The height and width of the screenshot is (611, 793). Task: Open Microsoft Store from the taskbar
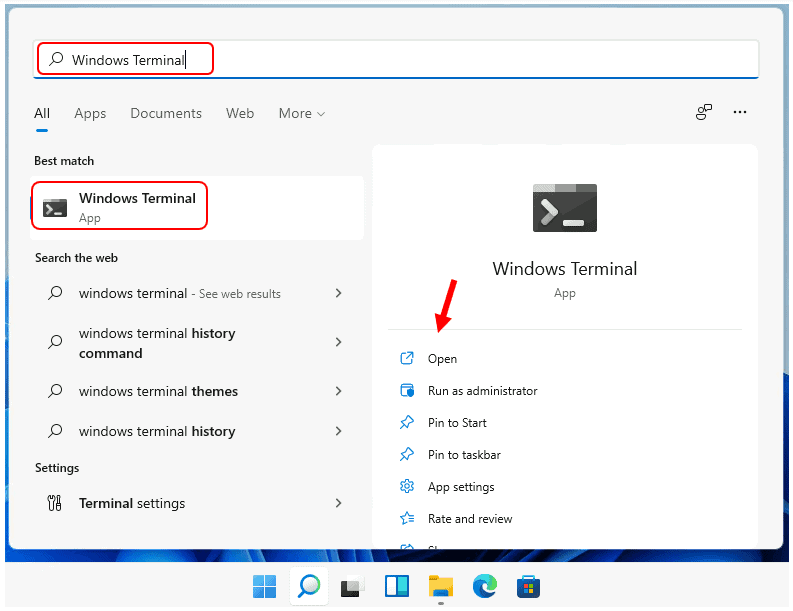[x=528, y=586]
